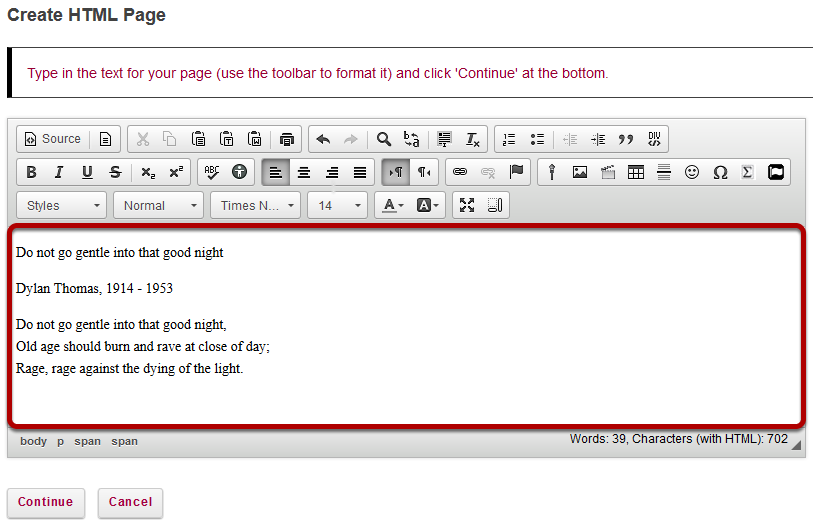Select the body element path
This screenshot has width=813, height=523.
pos(33,441)
